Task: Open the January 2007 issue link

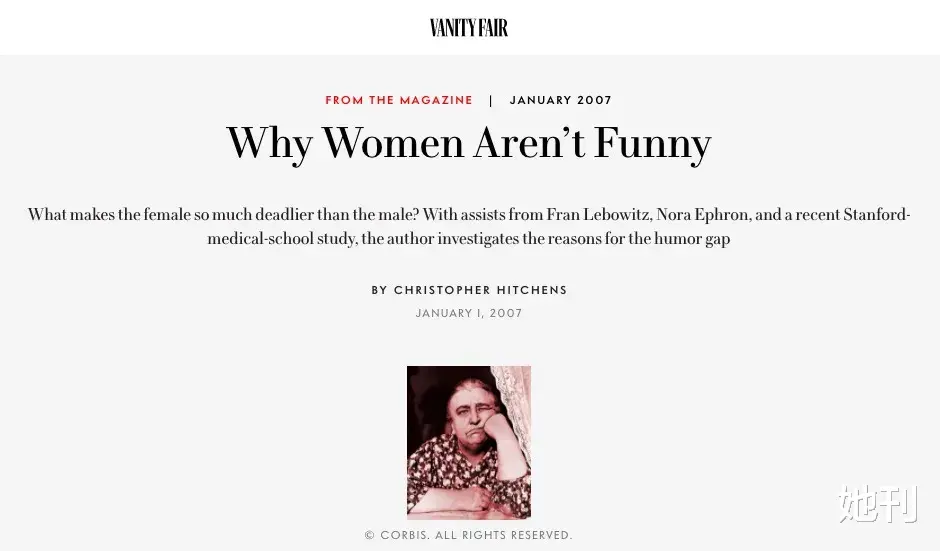Action: click(561, 100)
